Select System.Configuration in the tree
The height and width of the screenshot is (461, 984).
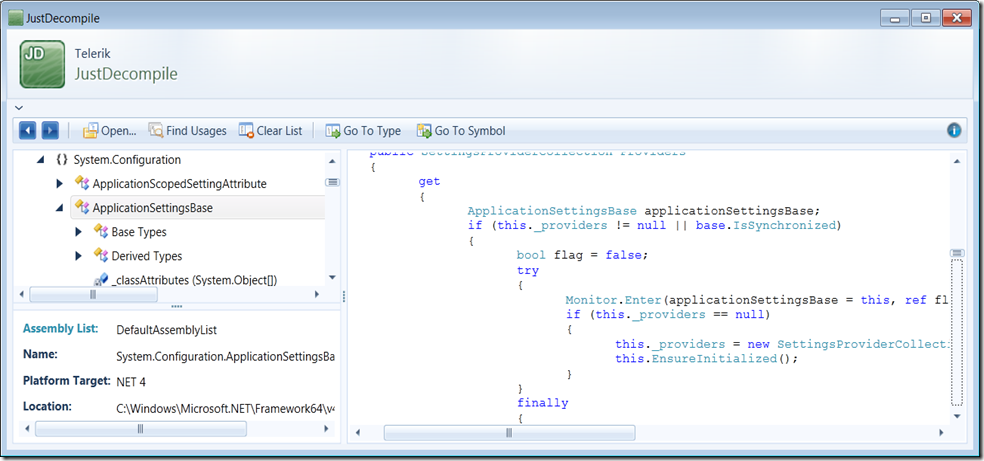coord(127,160)
